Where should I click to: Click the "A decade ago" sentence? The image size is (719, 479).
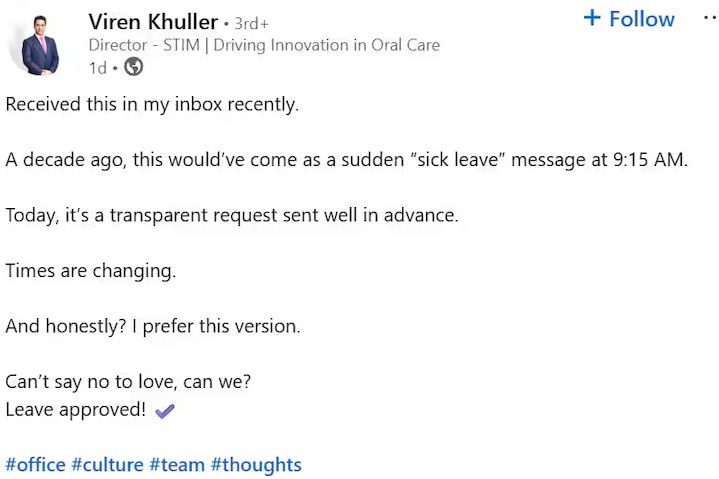pos(346,160)
